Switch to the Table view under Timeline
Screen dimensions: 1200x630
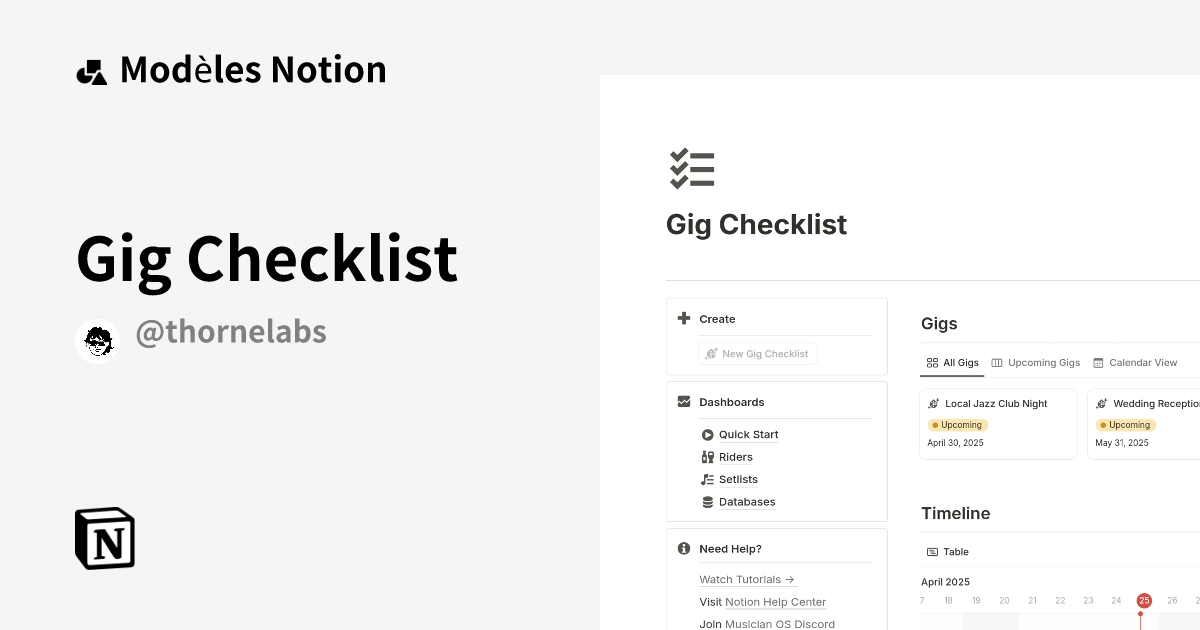(x=947, y=551)
